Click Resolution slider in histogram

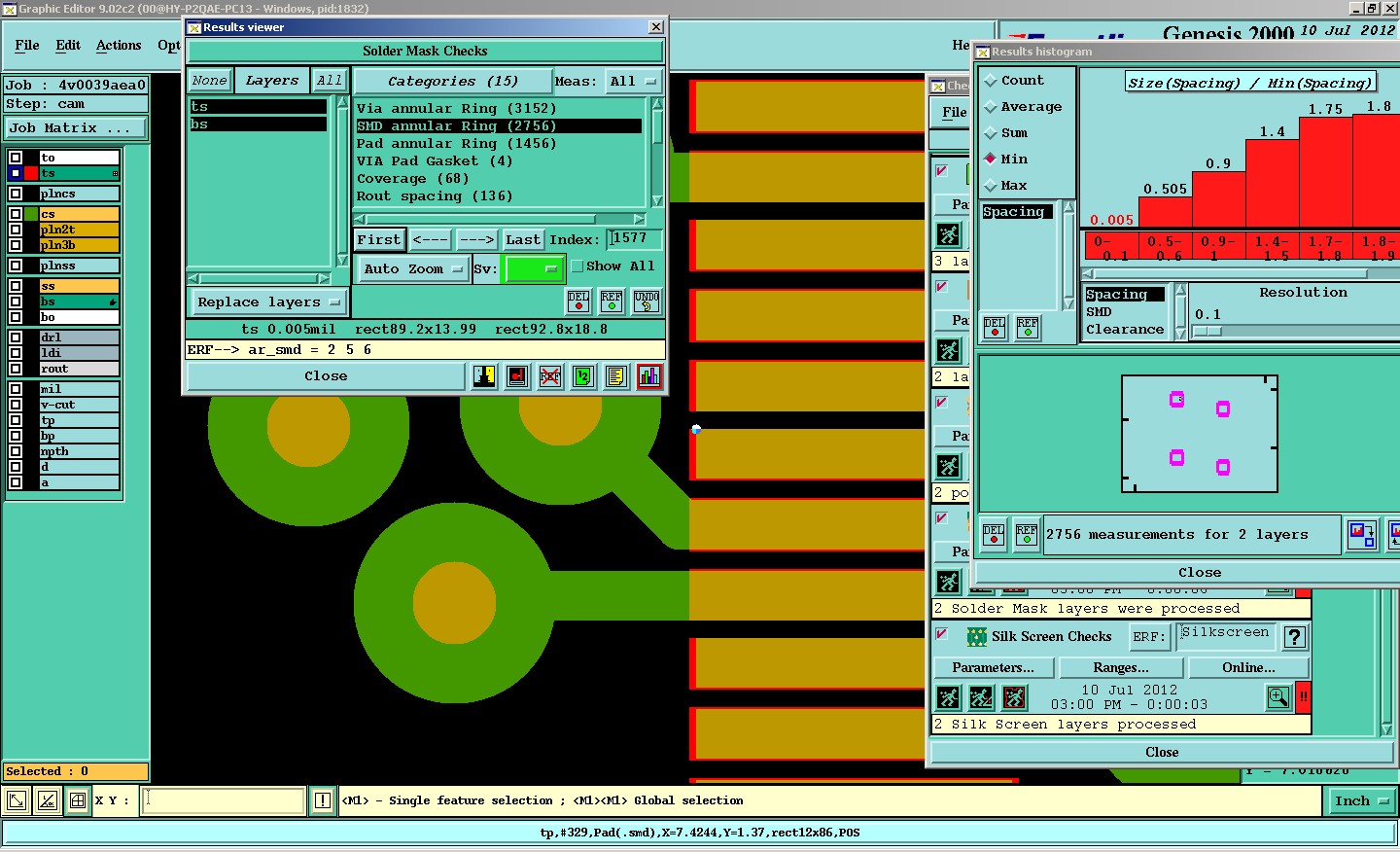(x=1295, y=331)
